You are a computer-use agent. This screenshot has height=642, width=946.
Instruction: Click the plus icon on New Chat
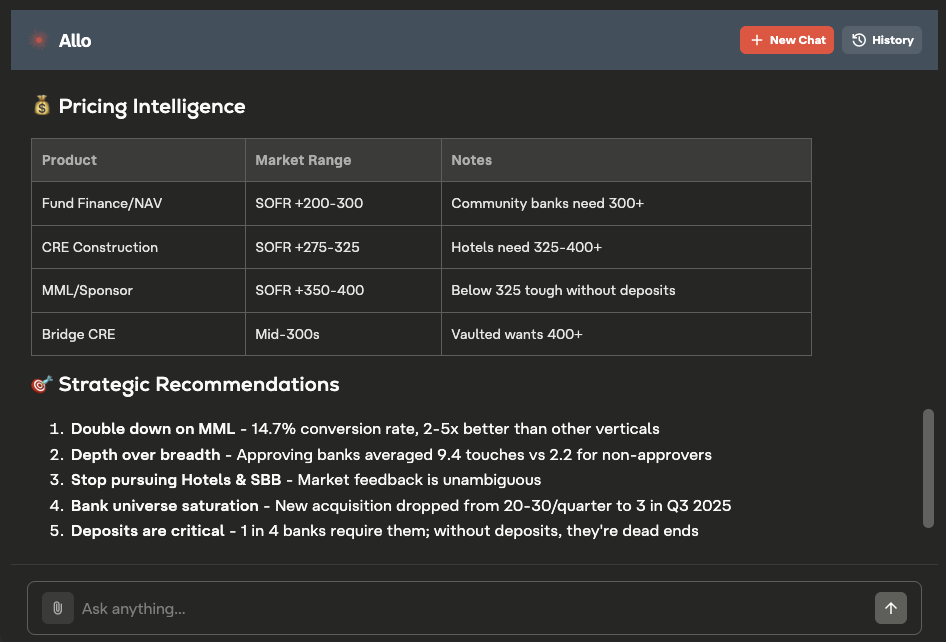pos(758,40)
